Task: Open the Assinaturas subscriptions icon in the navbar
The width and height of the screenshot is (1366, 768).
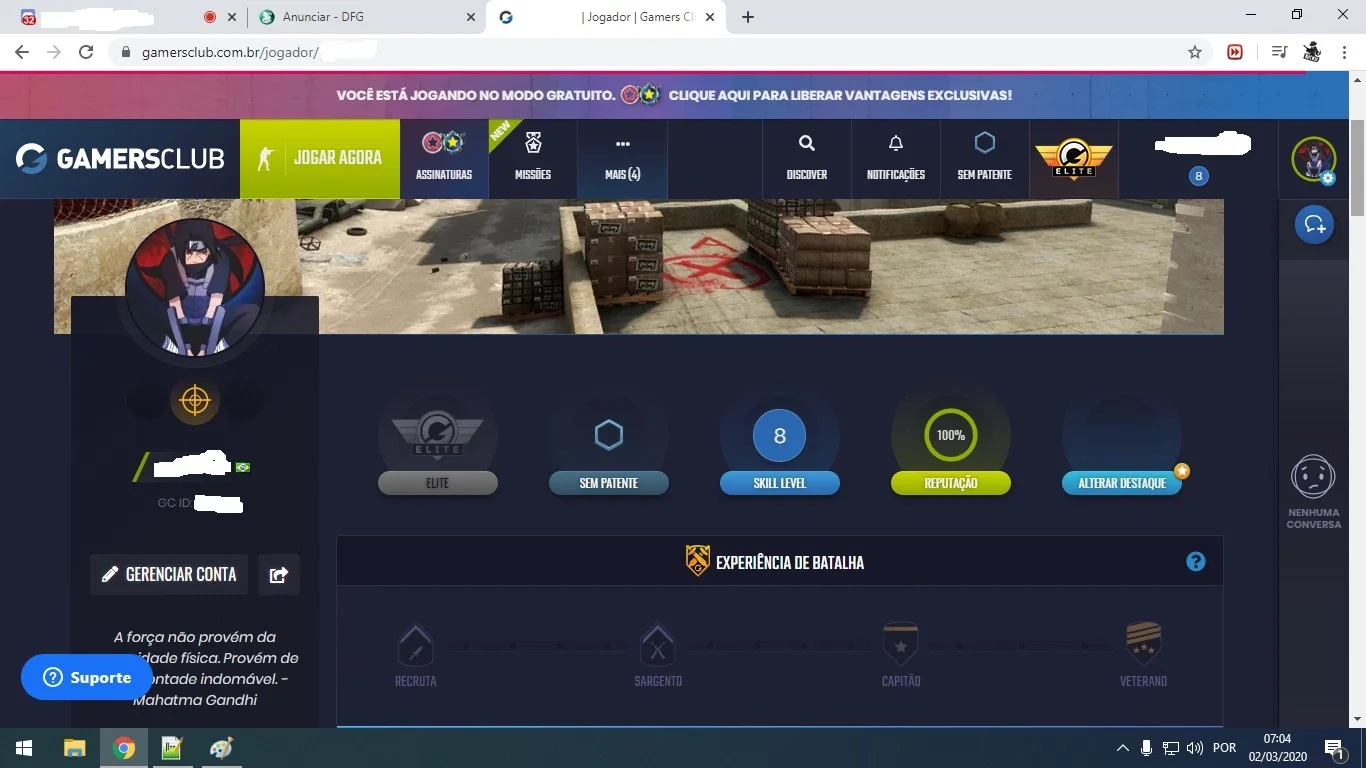Action: point(443,144)
